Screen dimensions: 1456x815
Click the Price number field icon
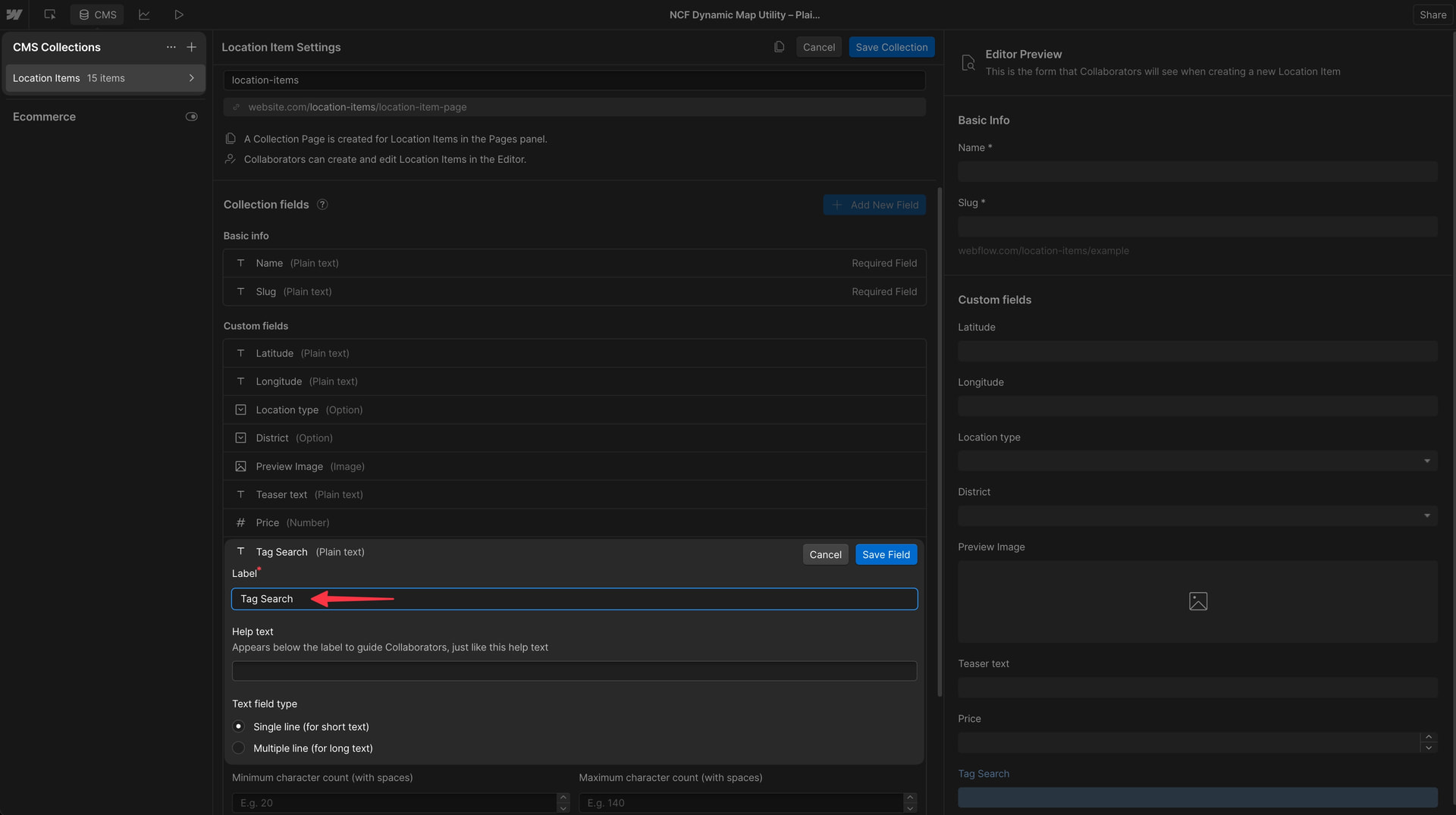pyautogui.click(x=240, y=522)
